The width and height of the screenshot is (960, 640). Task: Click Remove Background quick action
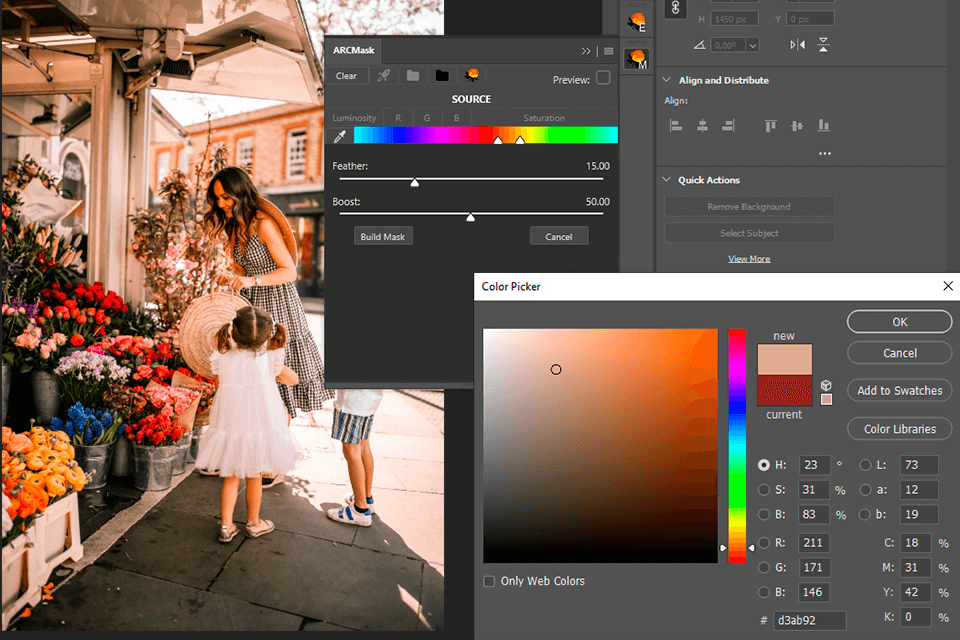click(x=749, y=206)
